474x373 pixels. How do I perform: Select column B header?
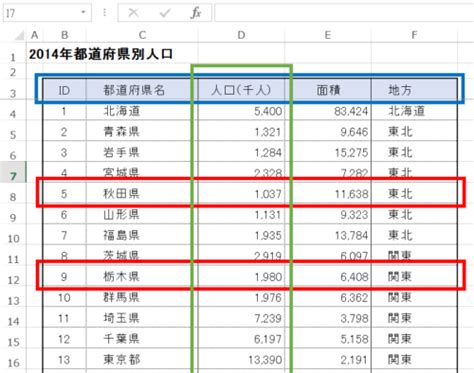coord(65,35)
